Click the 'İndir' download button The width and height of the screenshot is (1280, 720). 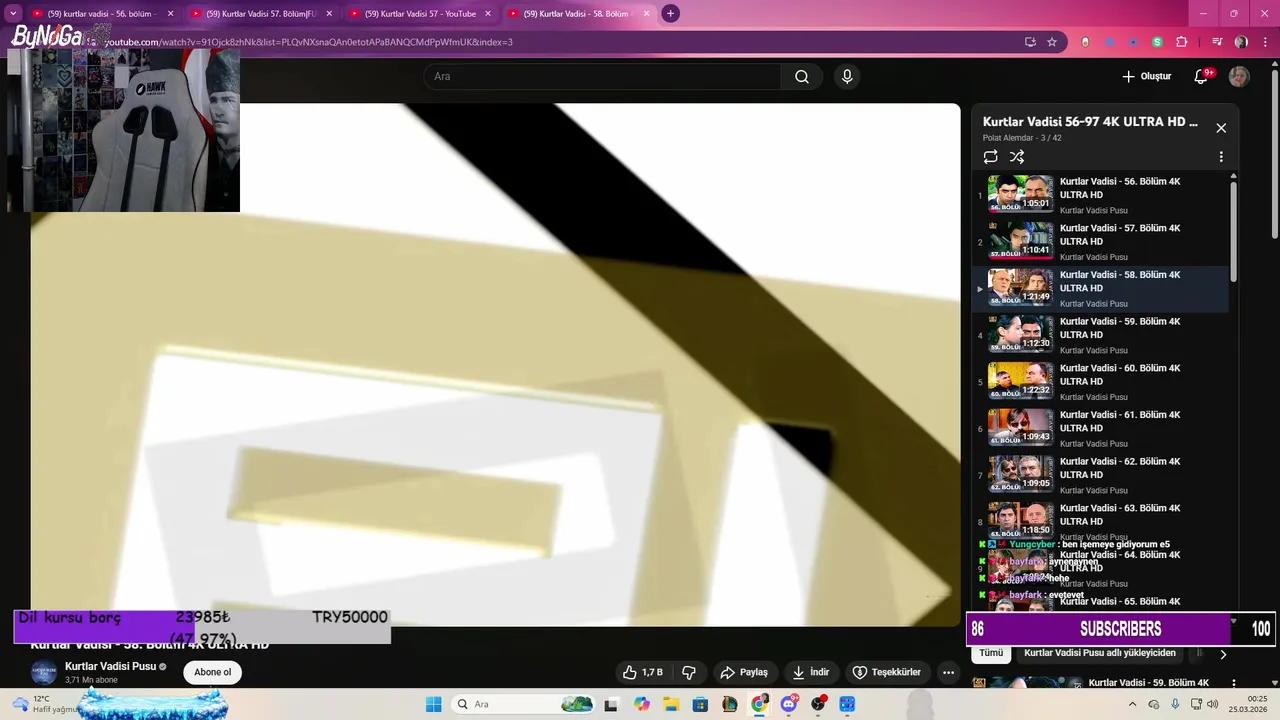(x=811, y=672)
